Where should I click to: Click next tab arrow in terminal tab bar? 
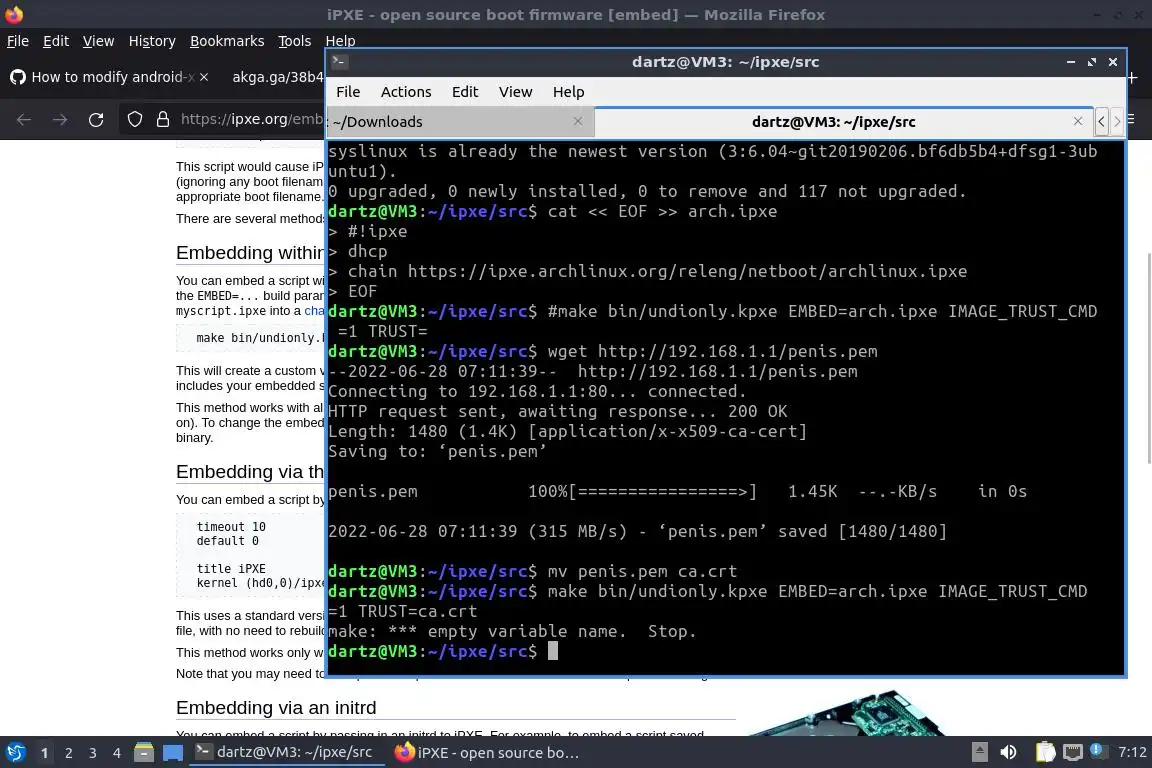coord(1117,121)
